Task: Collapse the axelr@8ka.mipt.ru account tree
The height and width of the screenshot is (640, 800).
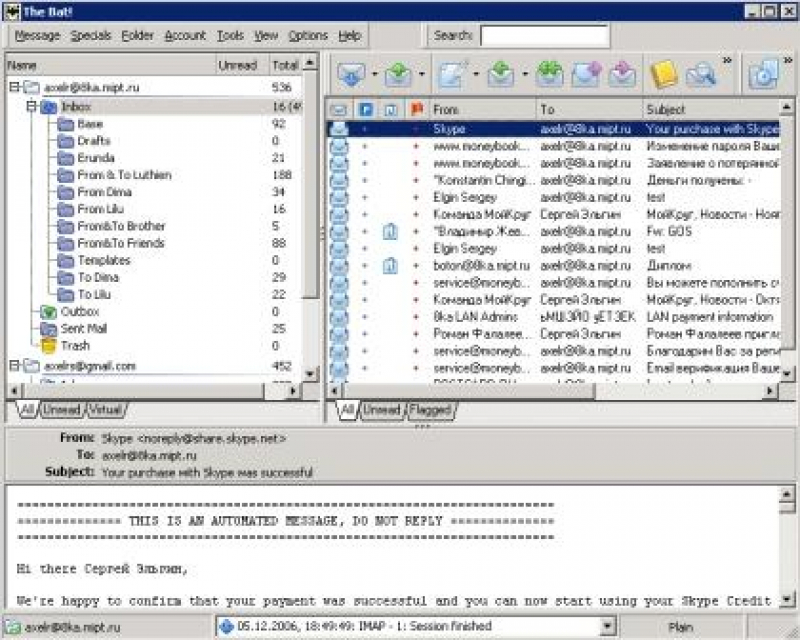Action: [15, 87]
